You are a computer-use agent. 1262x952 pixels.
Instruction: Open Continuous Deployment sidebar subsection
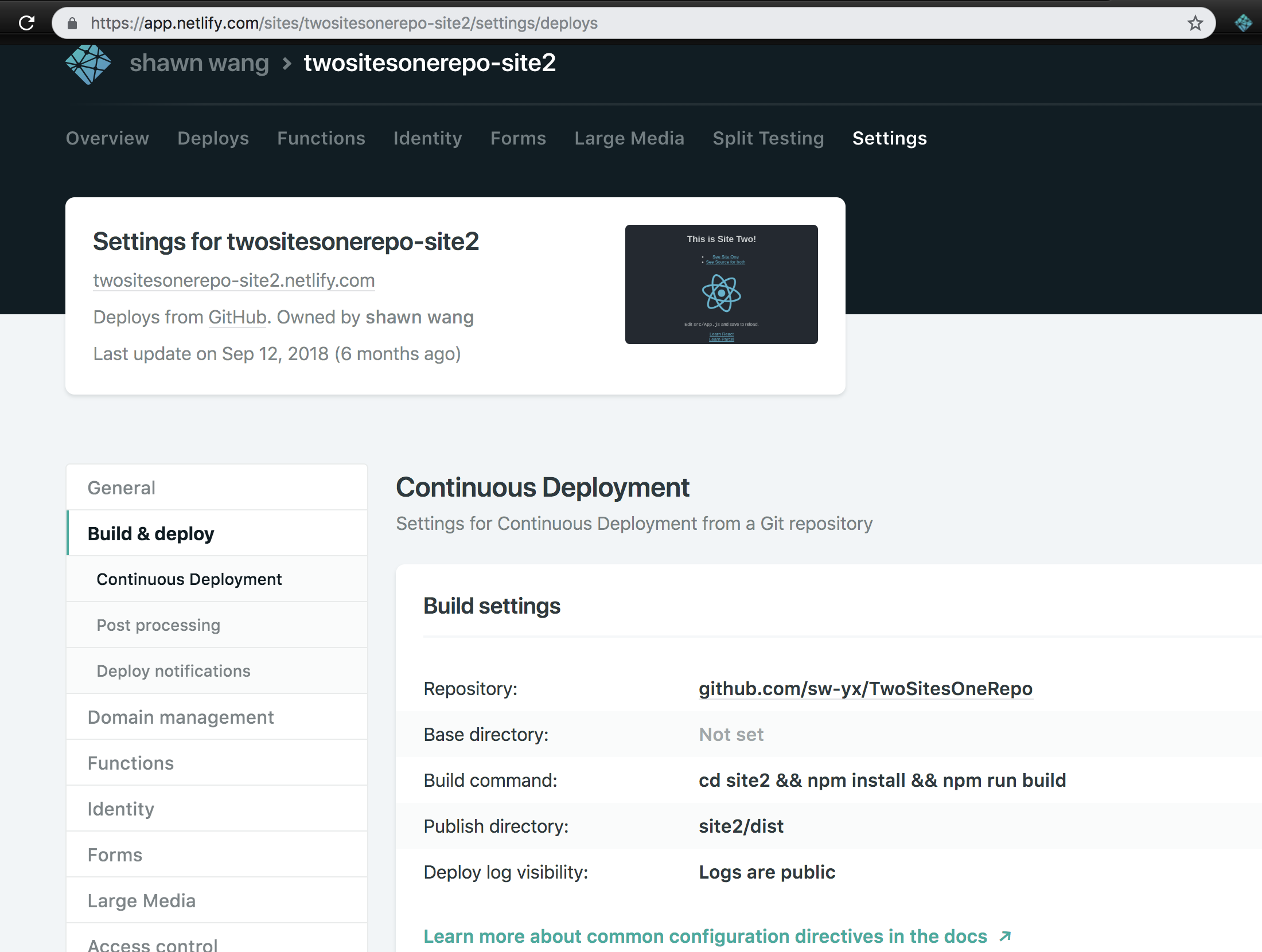pos(217,579)
